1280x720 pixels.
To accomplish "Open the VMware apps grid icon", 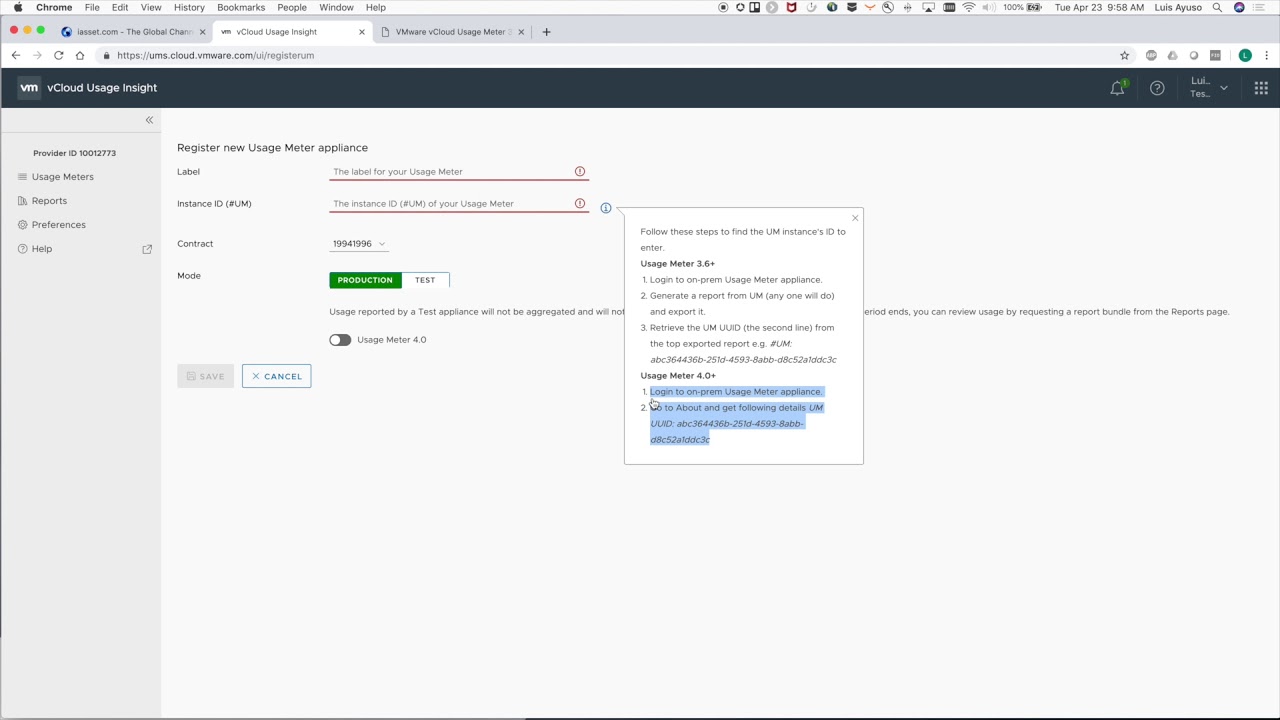I will (x=1261, y=88).
